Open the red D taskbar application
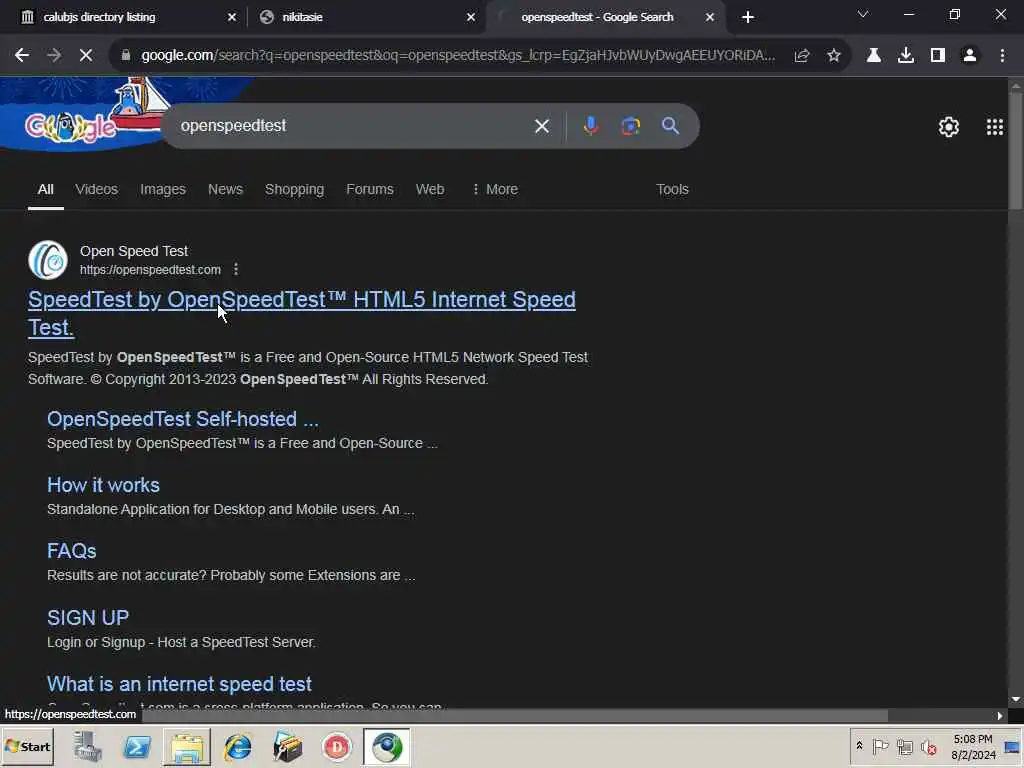Image resolution: width=1024 pixels, height=768 pixels. point(337,746)
